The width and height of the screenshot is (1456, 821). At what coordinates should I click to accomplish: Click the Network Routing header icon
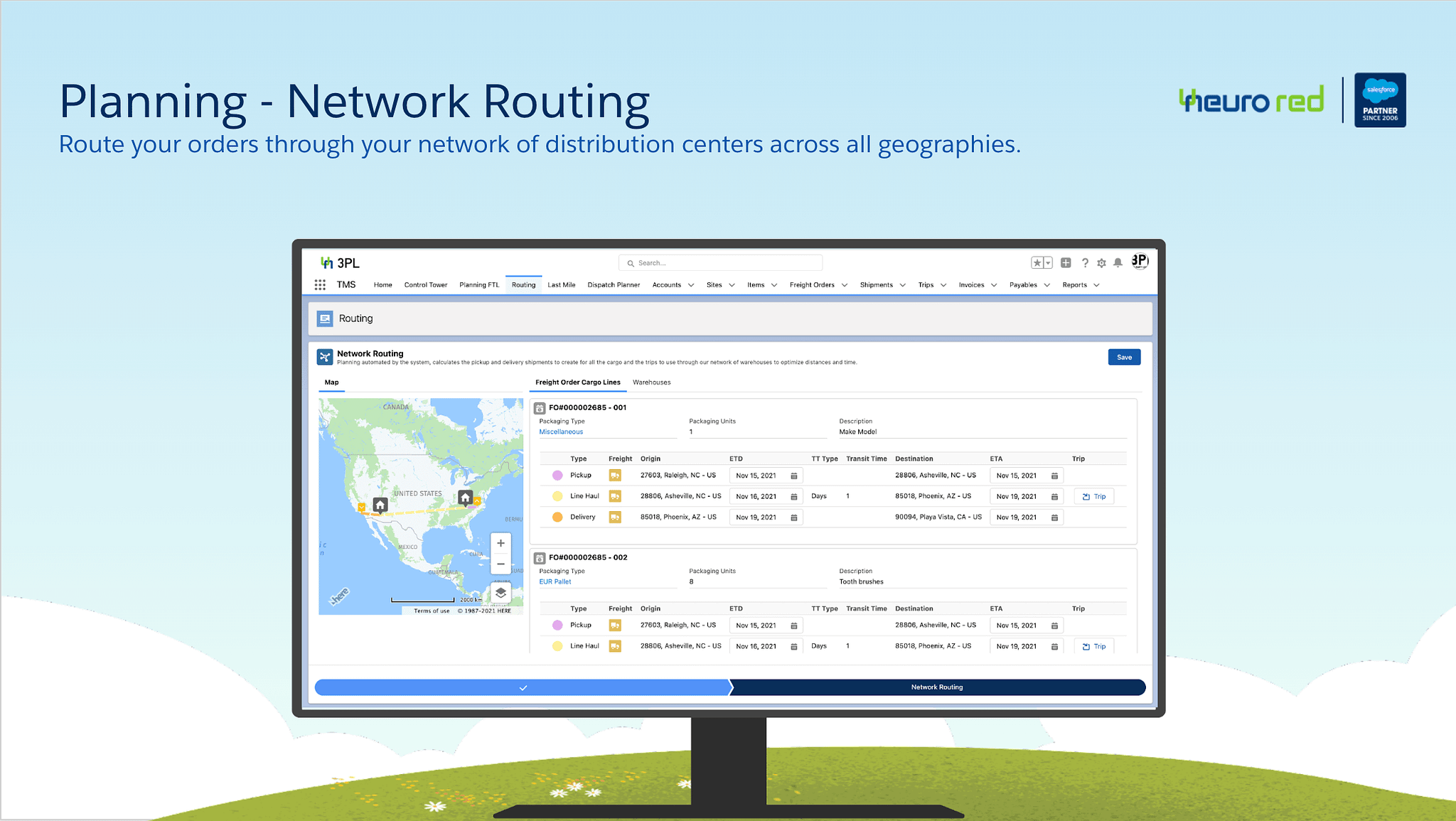(x=325, y=357)
